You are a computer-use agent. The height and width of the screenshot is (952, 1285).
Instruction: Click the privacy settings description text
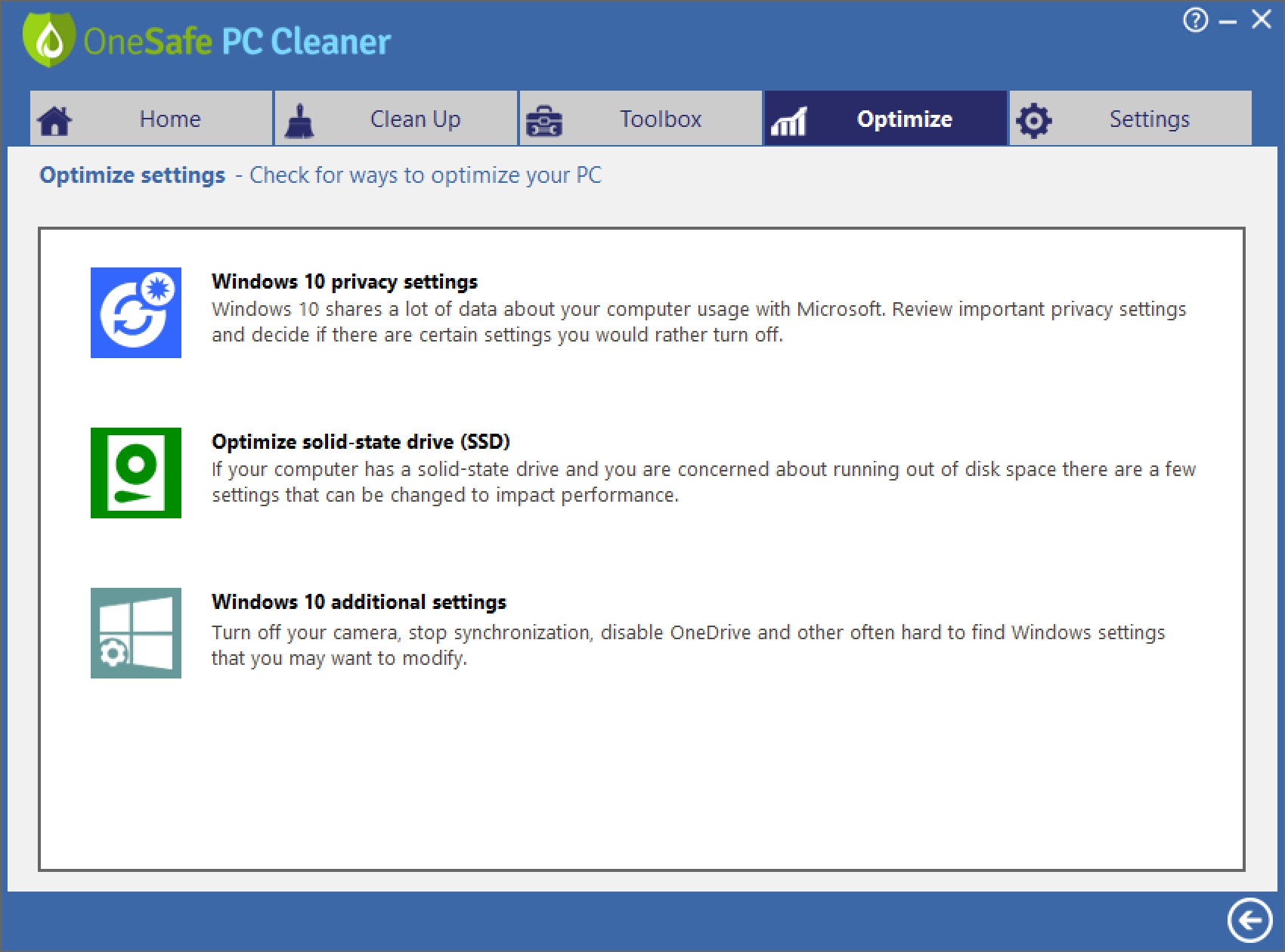699,322
